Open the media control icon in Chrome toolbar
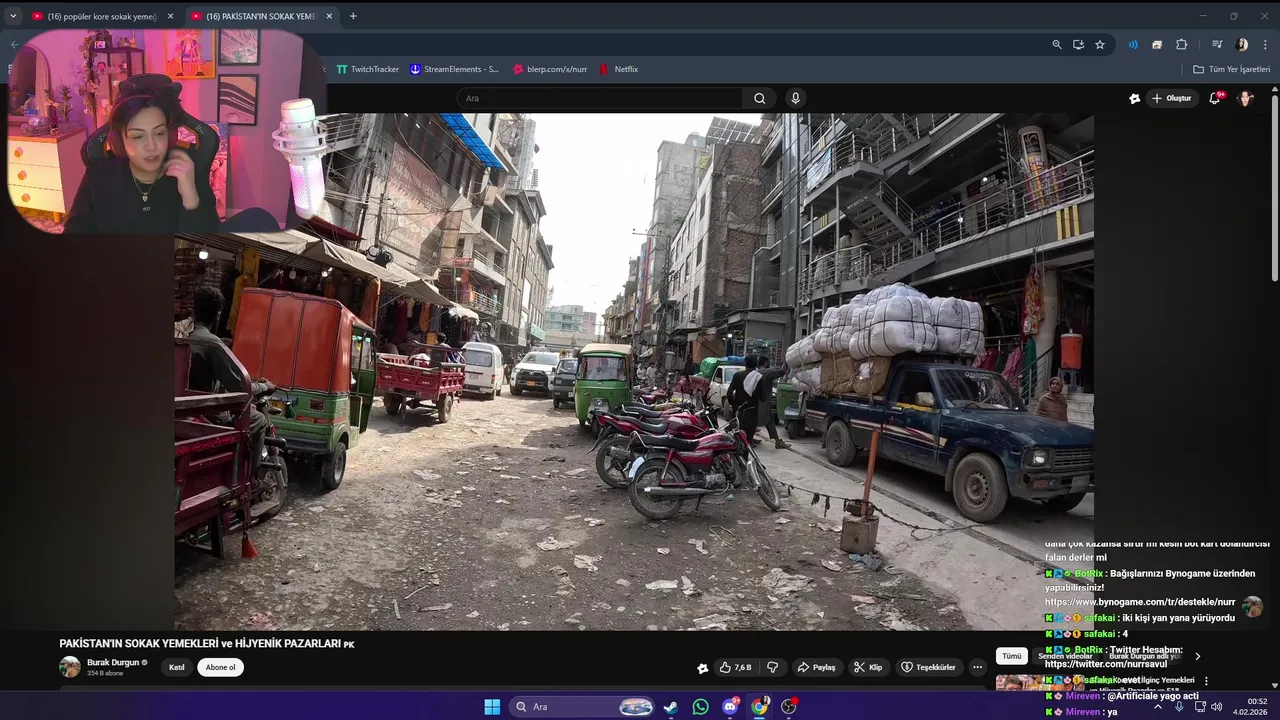This screenshot has width=1280, height=720. tap(1217, 44)
